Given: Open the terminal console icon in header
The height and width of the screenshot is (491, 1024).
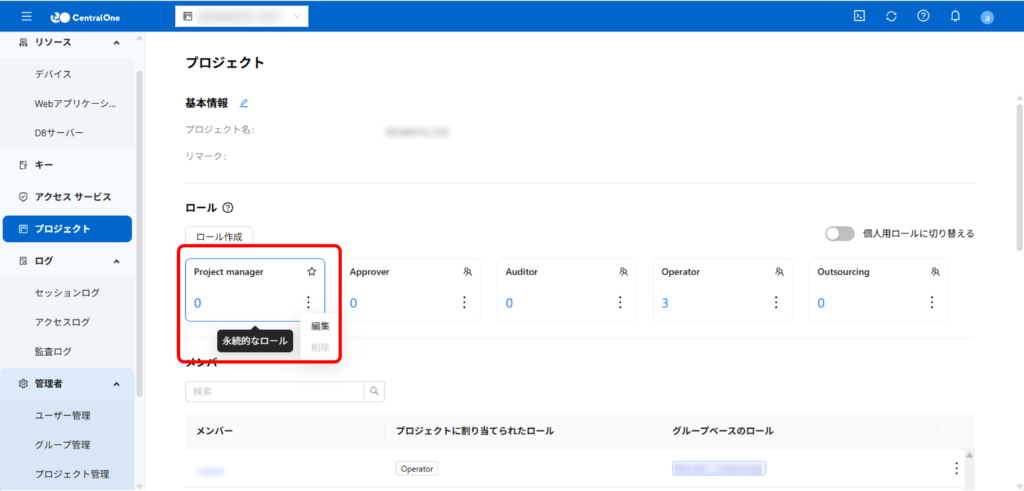Looking at the screenshot, I should (859, 16).
